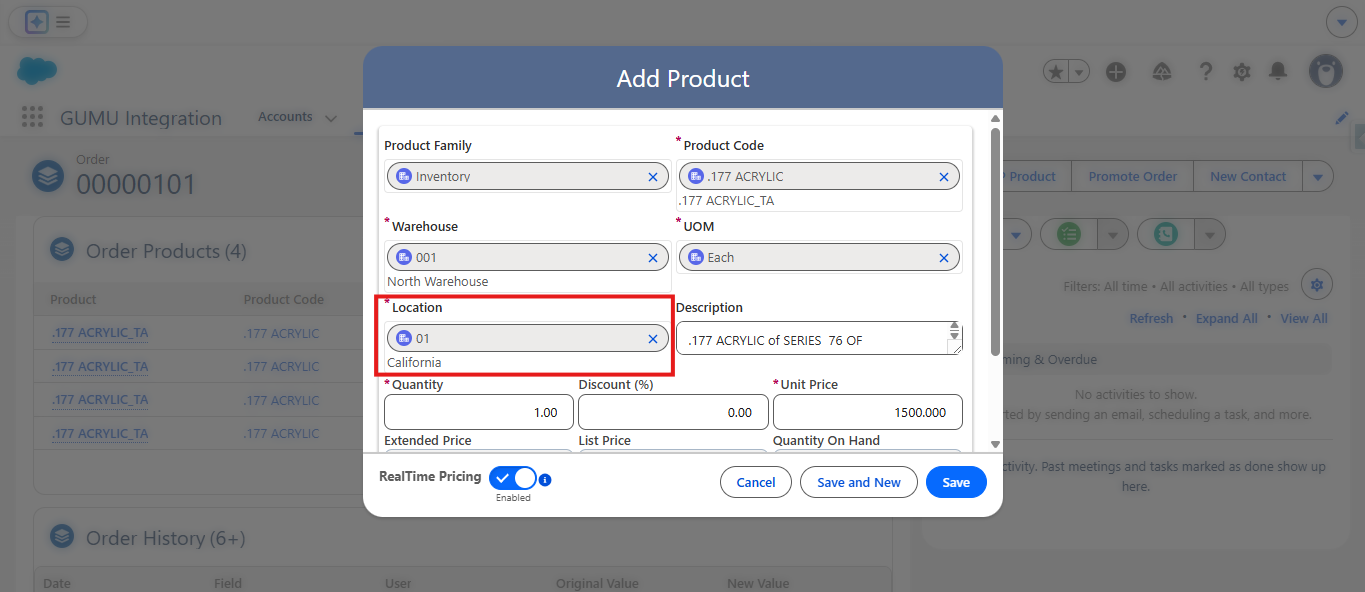The height and width of the screenshot is (592, 1365).
Task: Open the notifications bell
Action: [x=1278, y=72]
